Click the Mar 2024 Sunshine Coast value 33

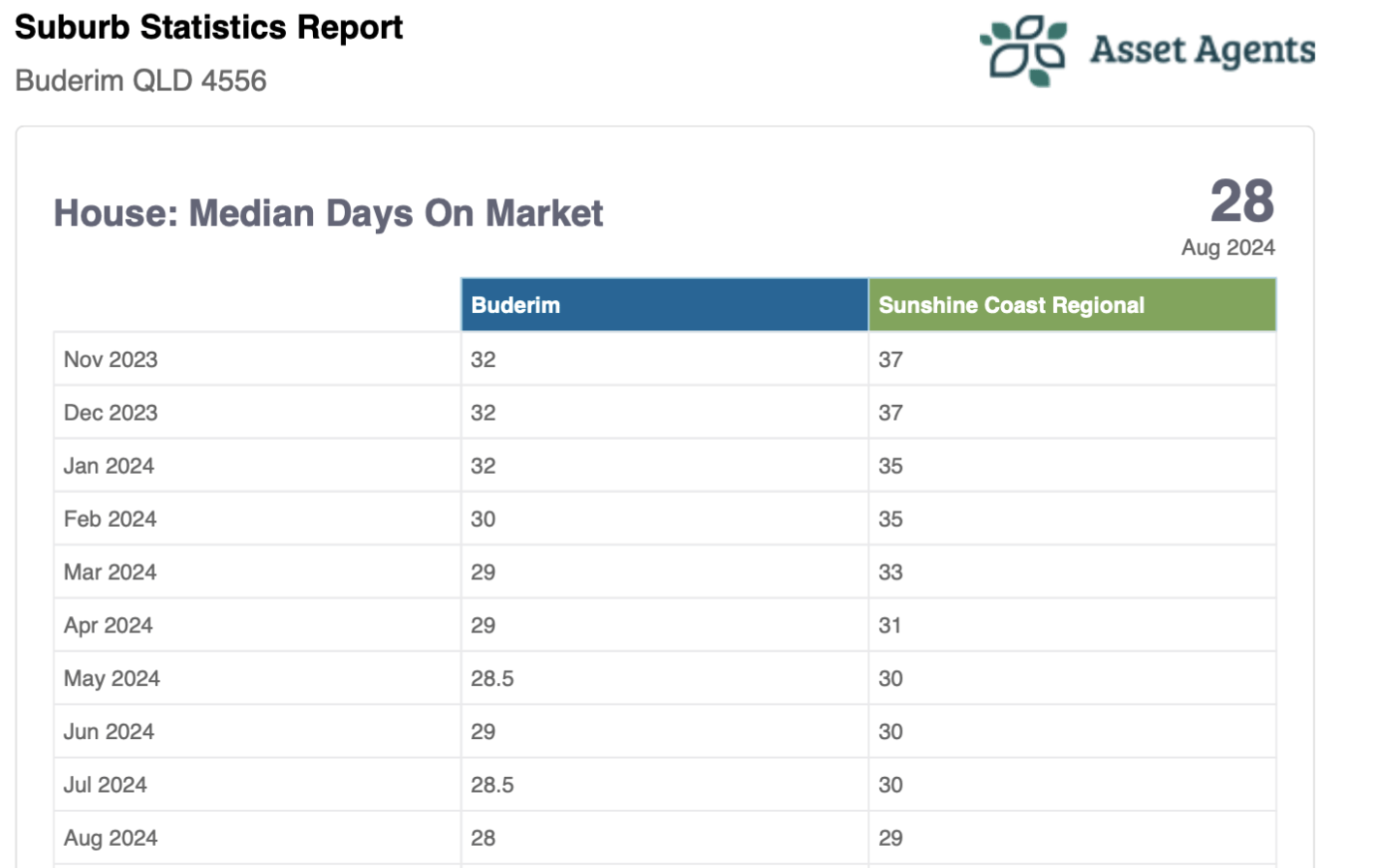click(891, 573)
